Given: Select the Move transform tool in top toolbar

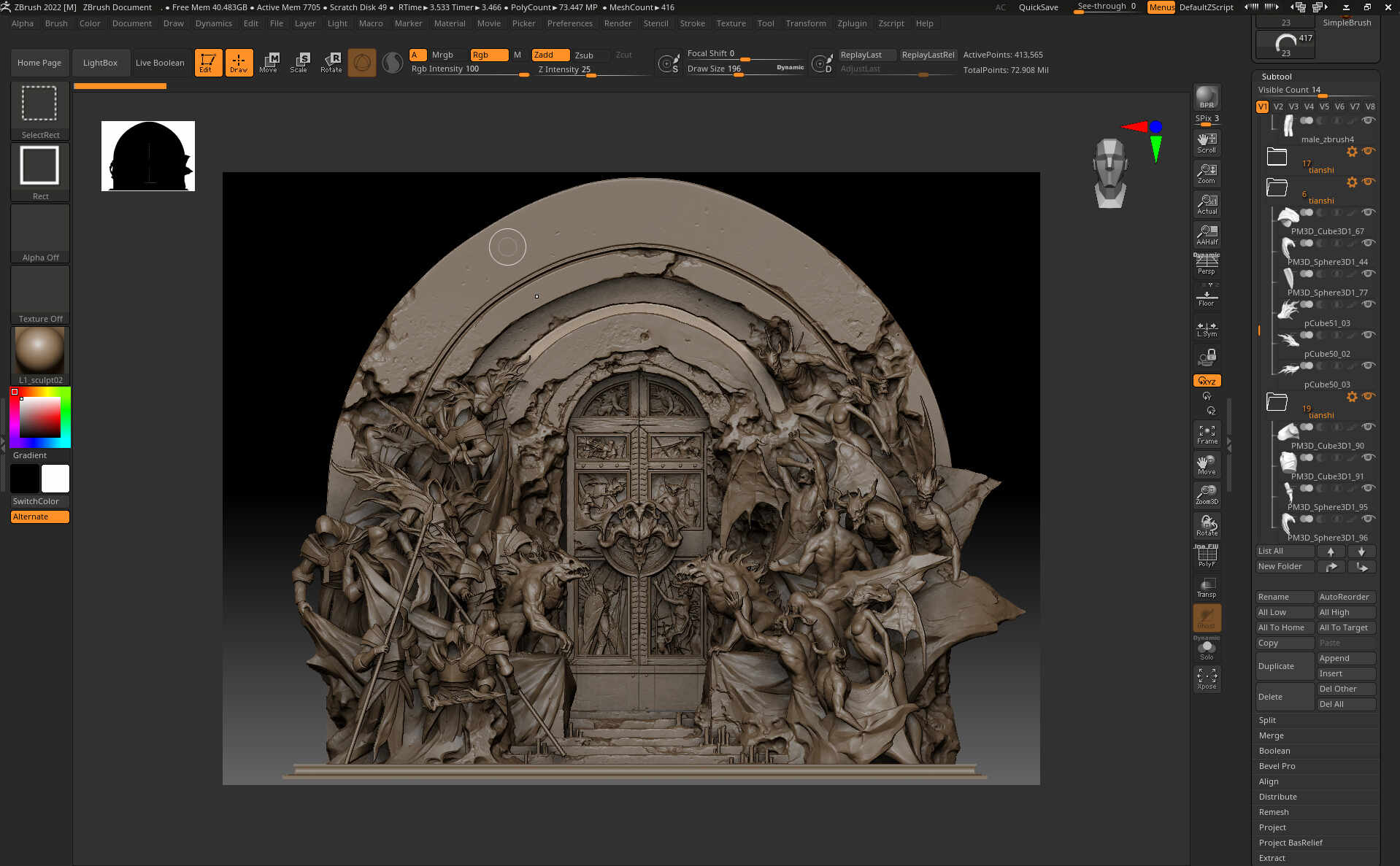Looking at the screenshot, I should 269,63.
